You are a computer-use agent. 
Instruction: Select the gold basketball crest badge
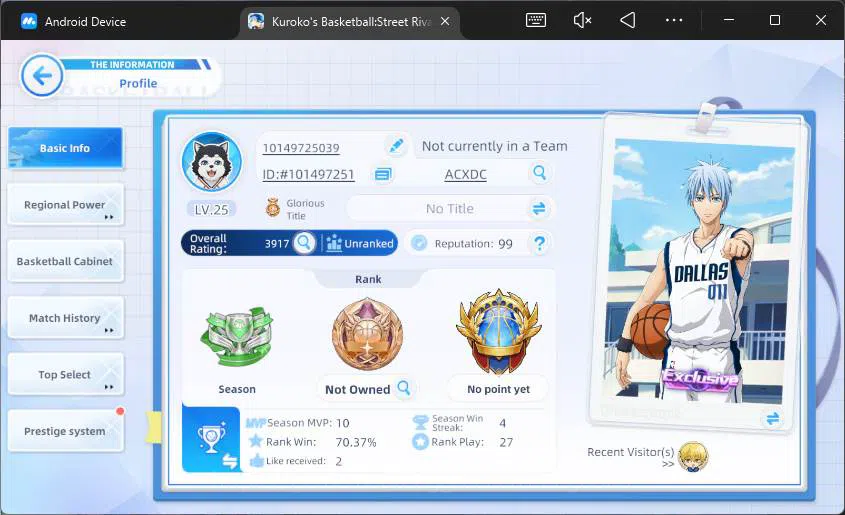point(498,332)
